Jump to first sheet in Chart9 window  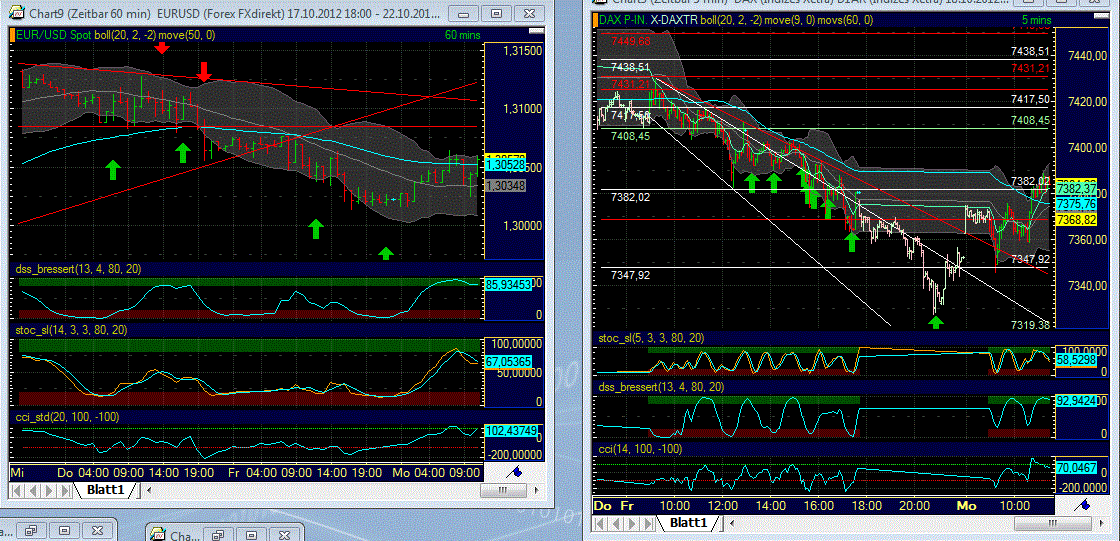[16, 490]
